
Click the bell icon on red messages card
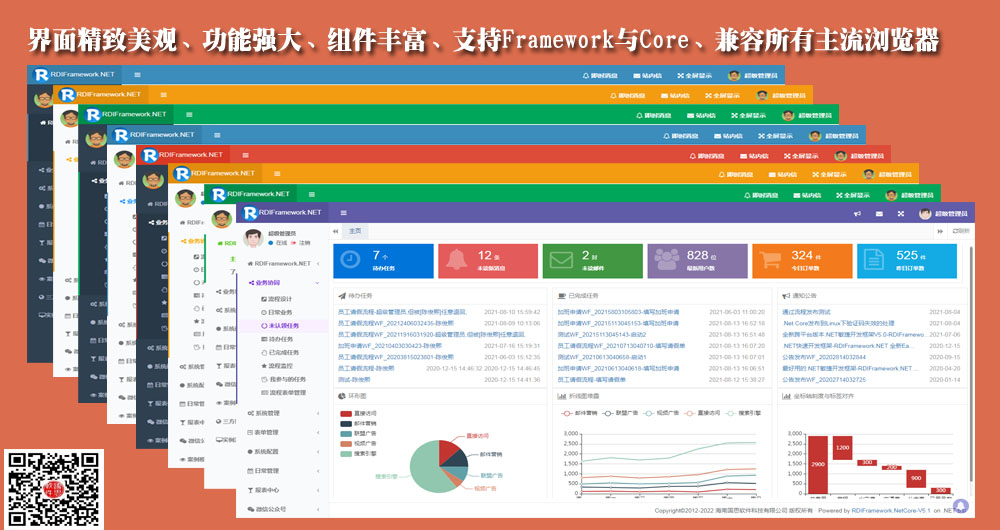[x=455, y=260]
